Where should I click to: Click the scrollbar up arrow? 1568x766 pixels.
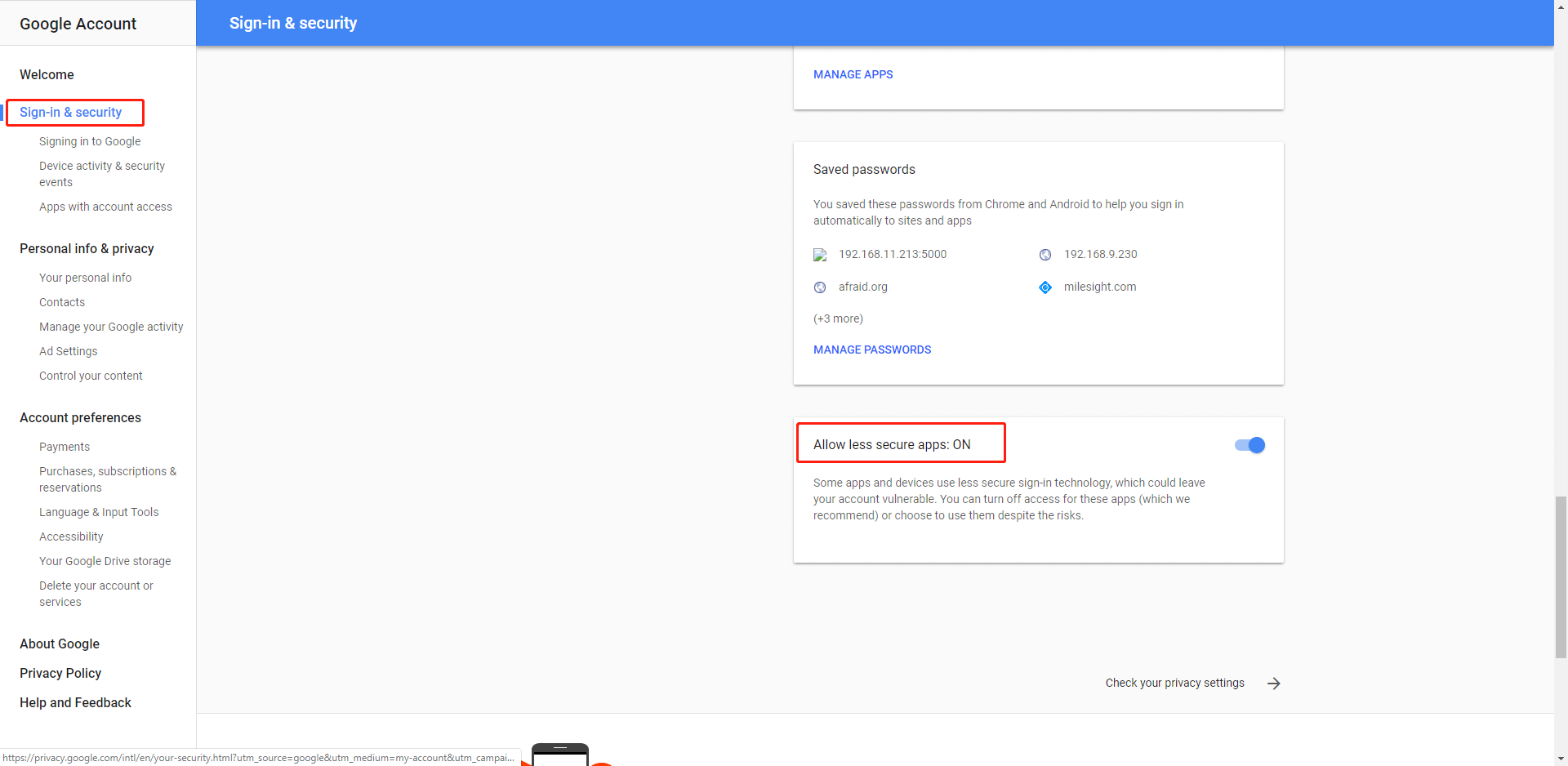(x=1561, y=7)
